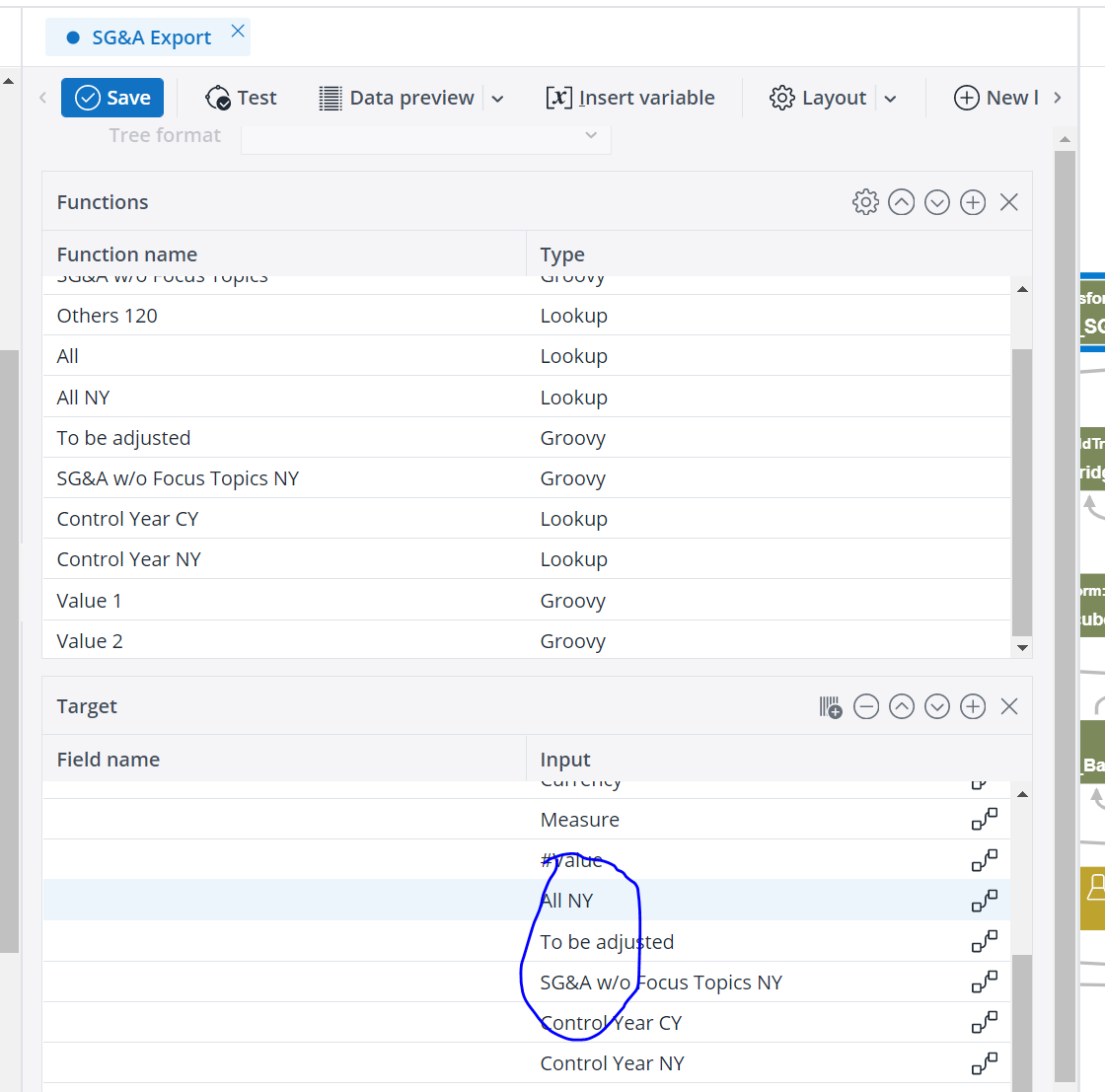This screenshot has width=1105, height=1092.
Task: Click the Test button
Action: point(242,98)
